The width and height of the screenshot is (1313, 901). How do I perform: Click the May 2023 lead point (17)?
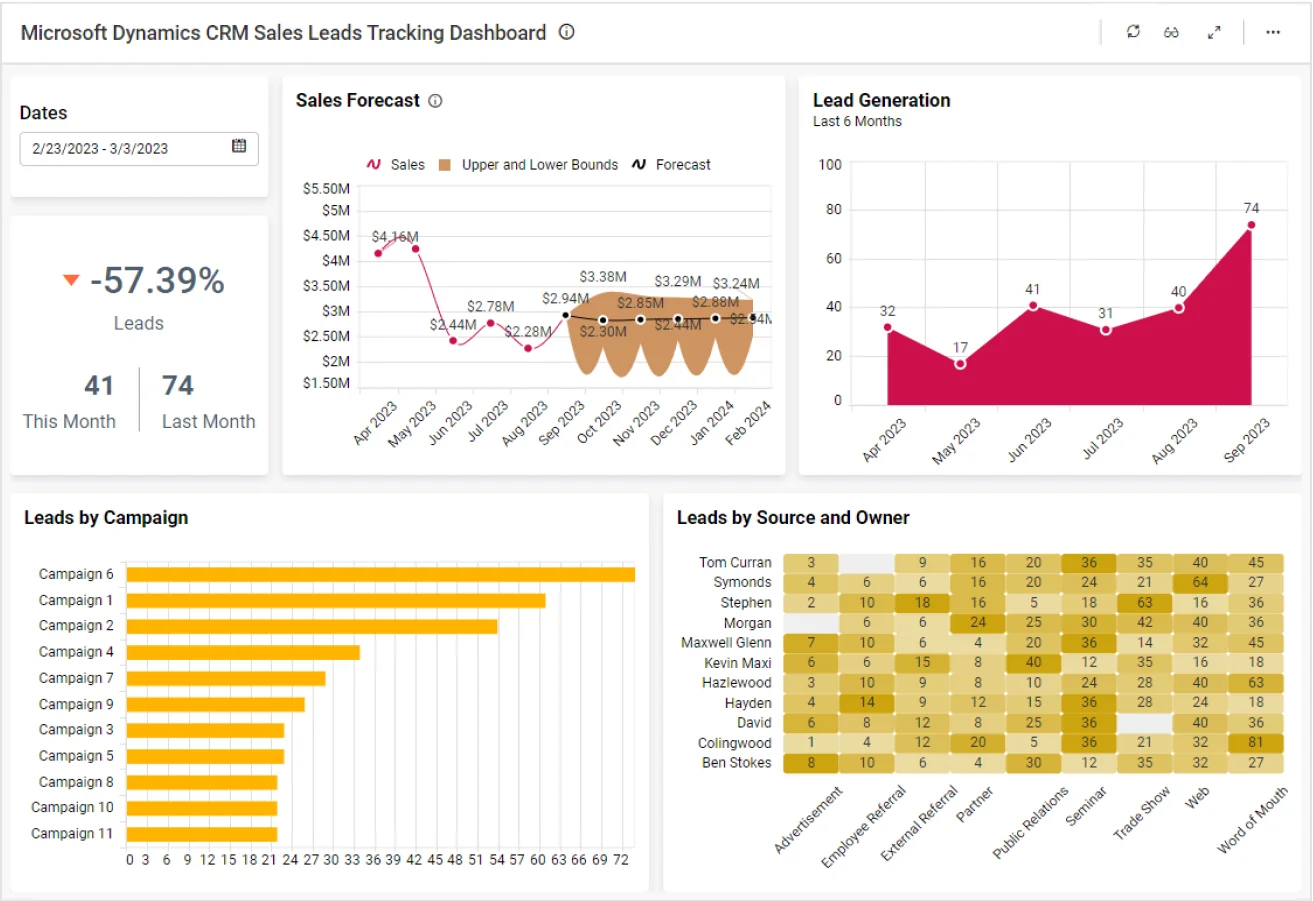point(960,364)
